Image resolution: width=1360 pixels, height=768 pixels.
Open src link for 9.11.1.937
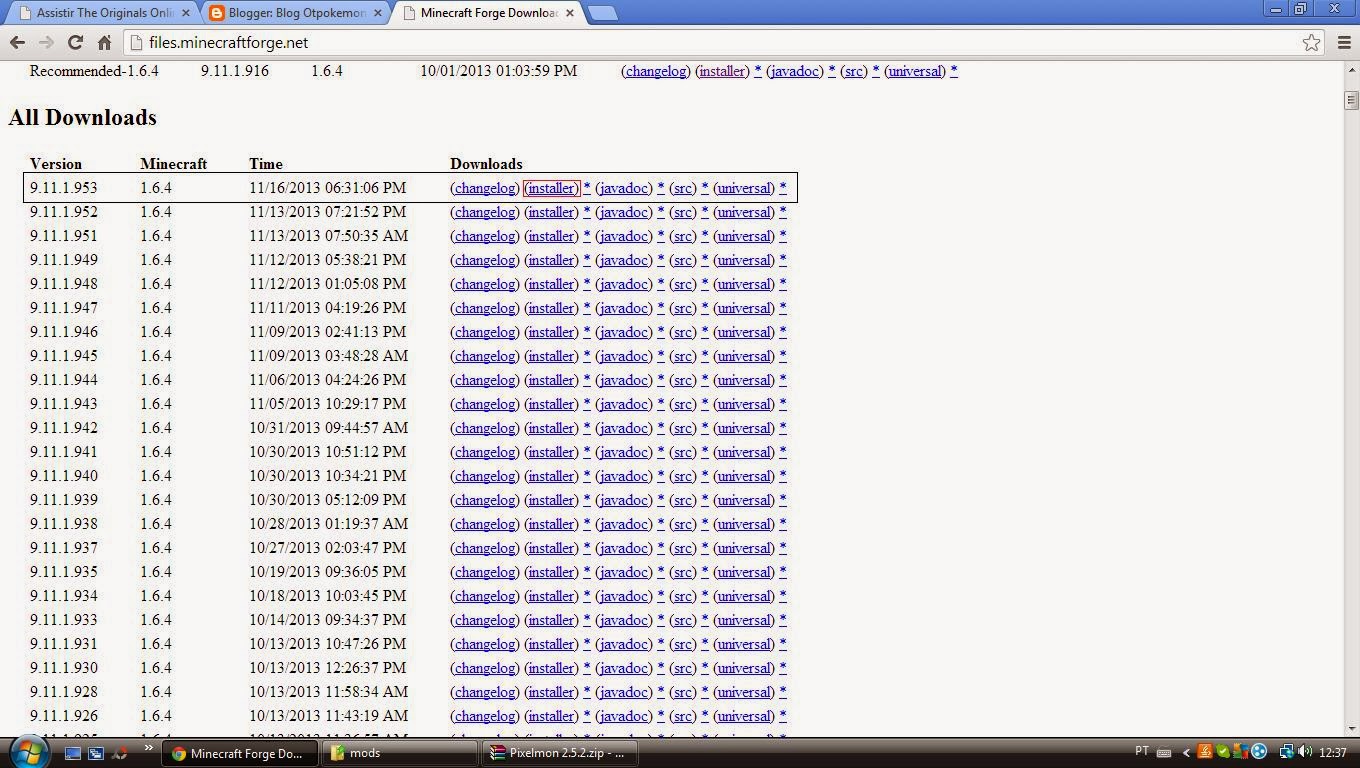point(683,548)
